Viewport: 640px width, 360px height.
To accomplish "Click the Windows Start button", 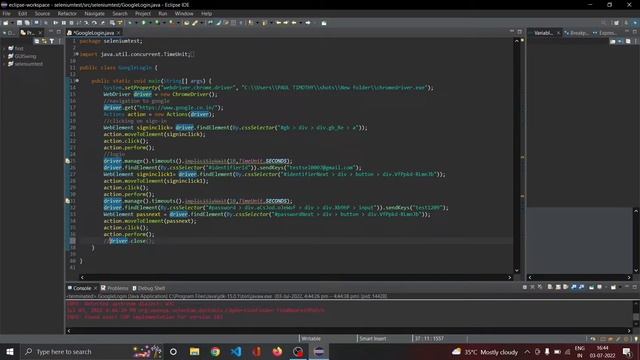I will coord(10,351).
